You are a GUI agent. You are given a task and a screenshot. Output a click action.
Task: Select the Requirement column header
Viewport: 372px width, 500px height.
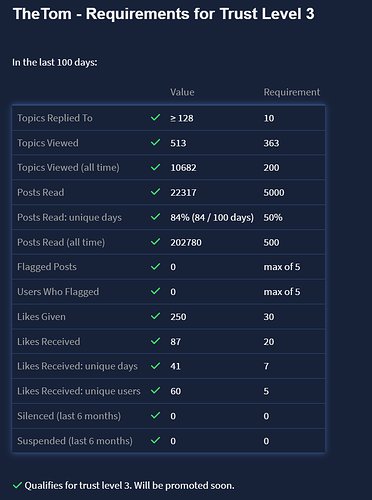292,92
